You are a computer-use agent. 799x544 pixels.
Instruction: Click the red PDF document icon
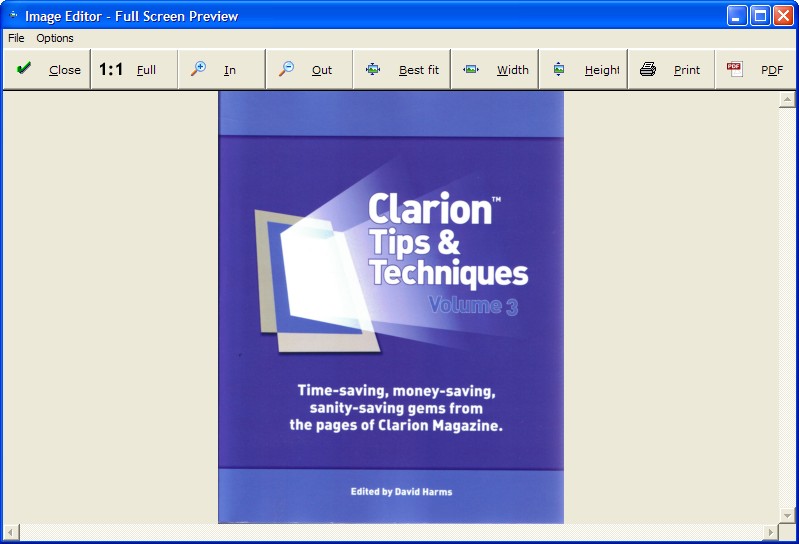[x=734, y=69]
